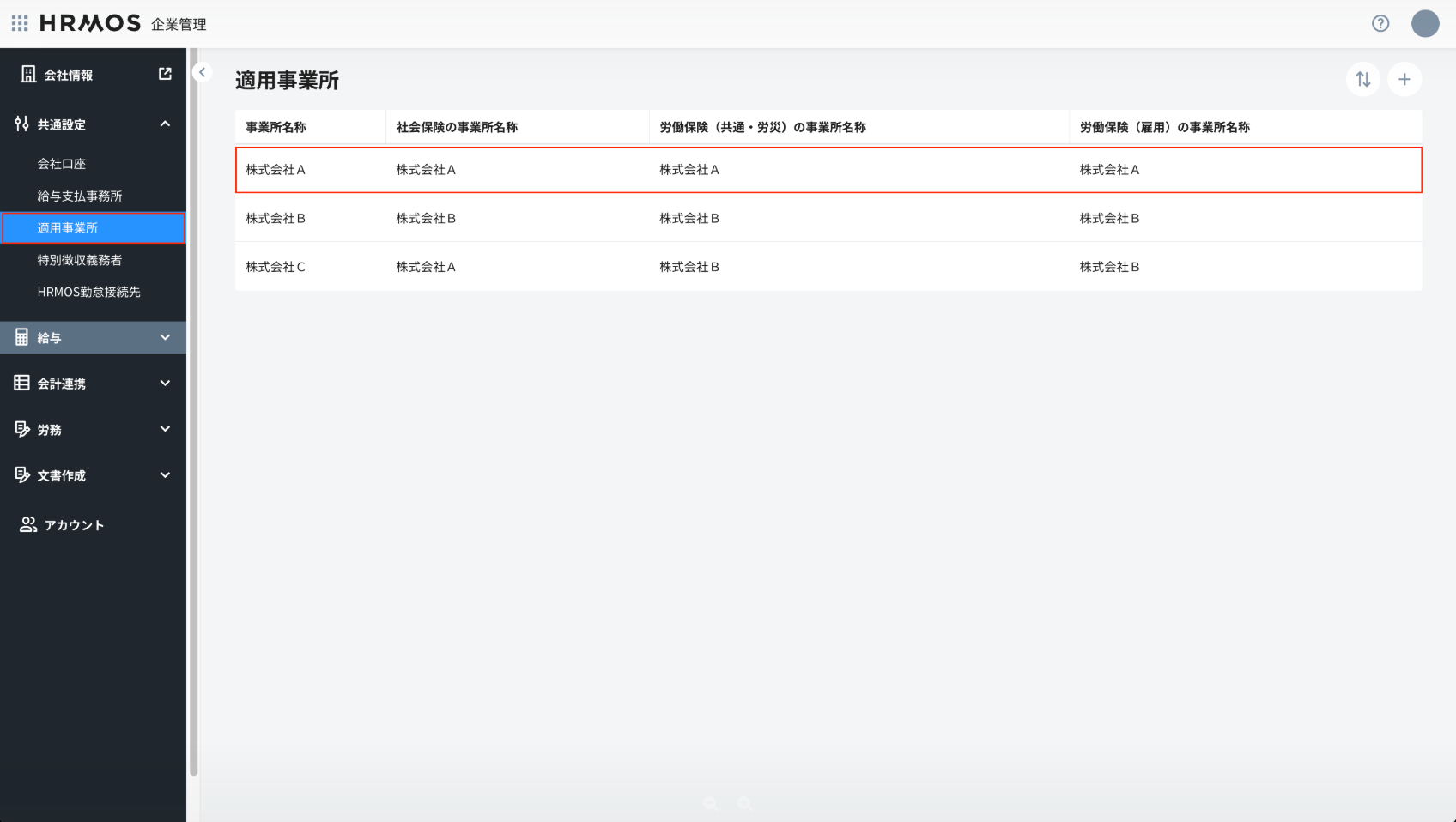Image resolution: width=1456 pixels, height=822 pixels.
Task: Expand the 給与 menu section
Action: pyautogui.click(x=165, y=338)
